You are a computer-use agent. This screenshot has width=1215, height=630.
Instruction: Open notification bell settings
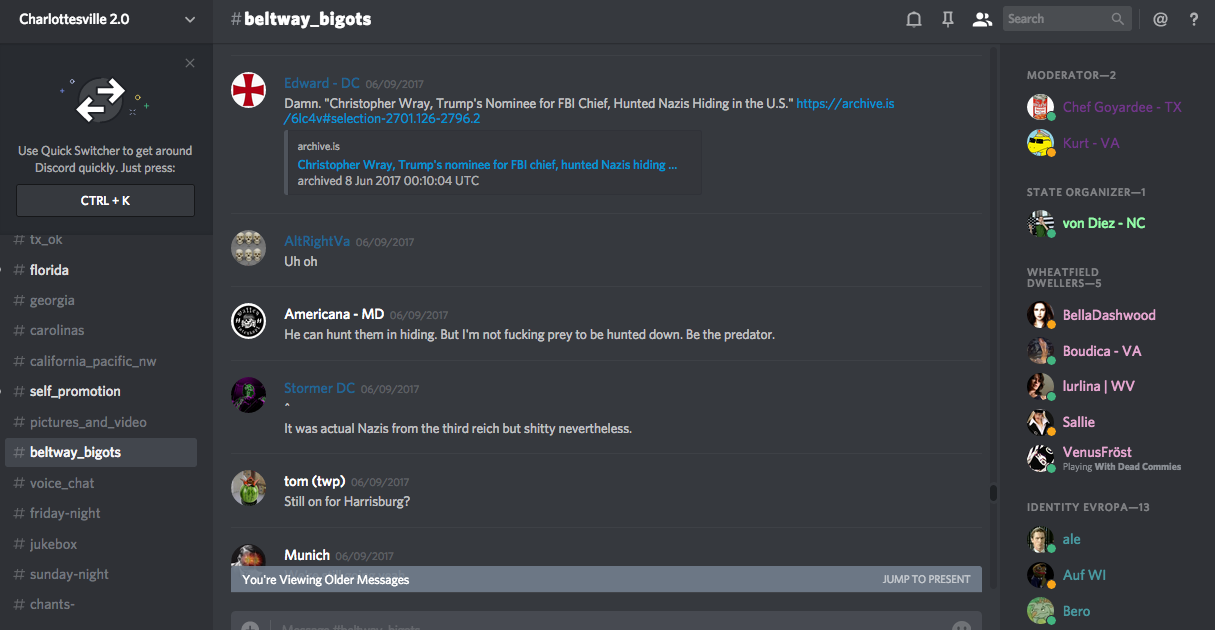(x=913, y=19)
